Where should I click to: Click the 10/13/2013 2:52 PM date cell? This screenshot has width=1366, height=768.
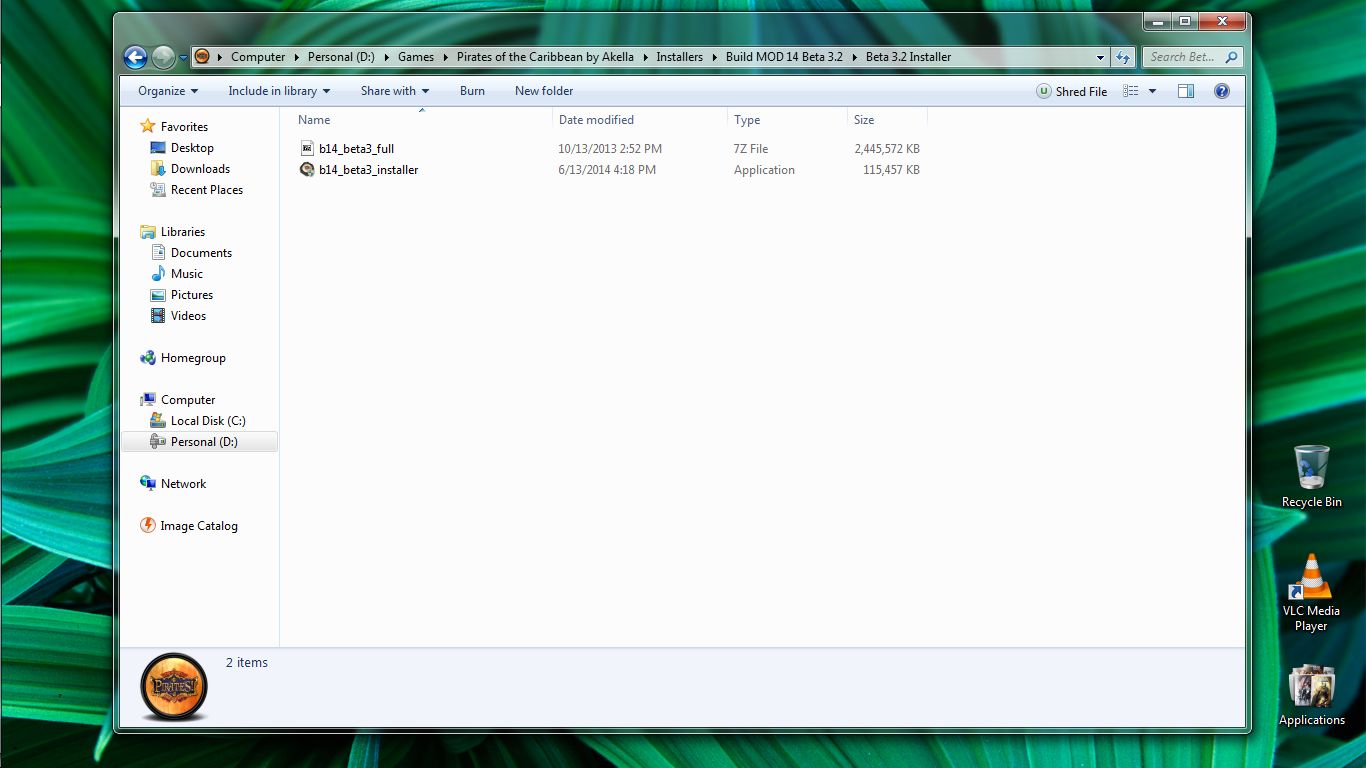click(610, 149)
